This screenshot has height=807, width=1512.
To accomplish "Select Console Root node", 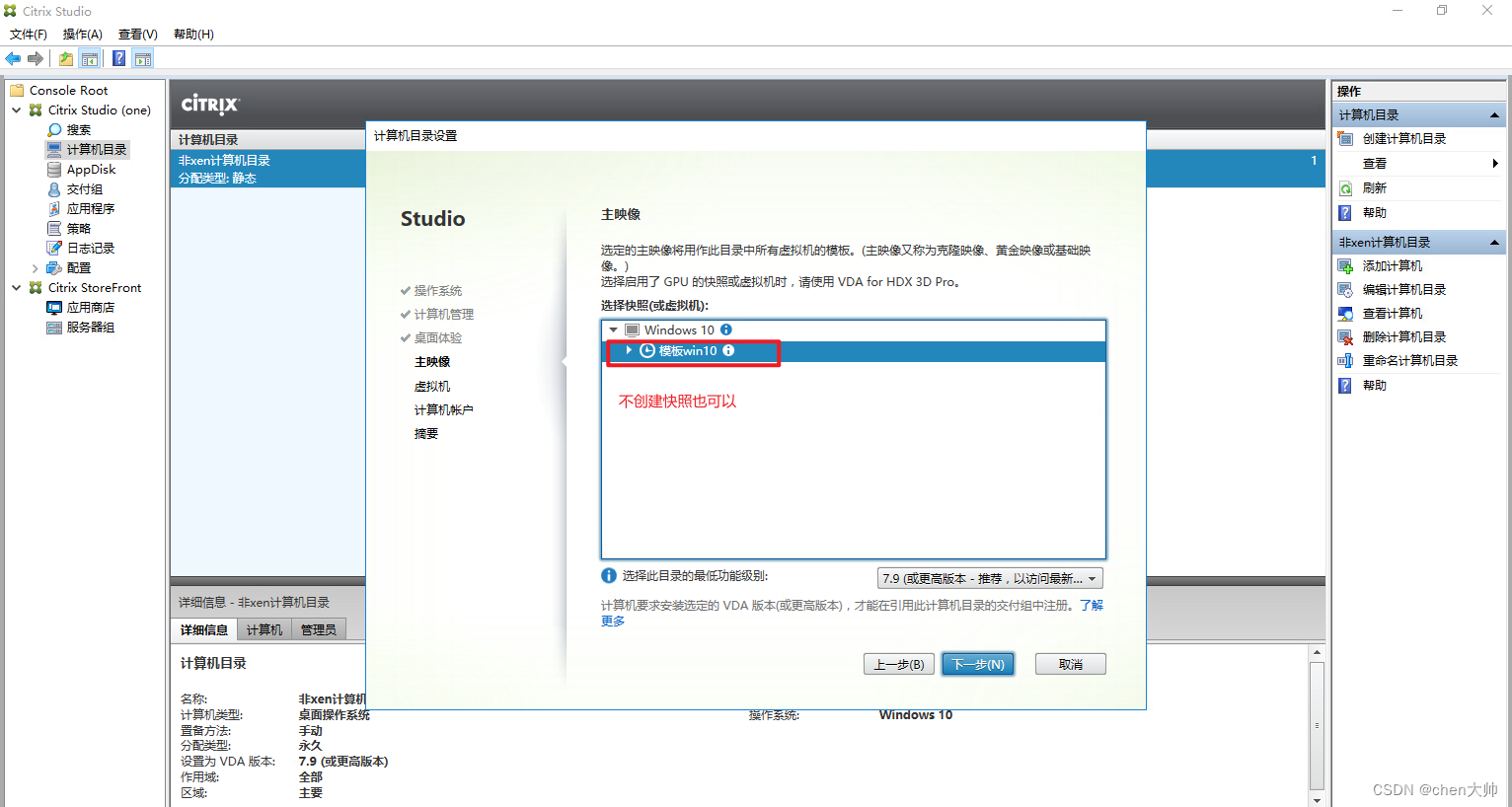I will [68, 90].
